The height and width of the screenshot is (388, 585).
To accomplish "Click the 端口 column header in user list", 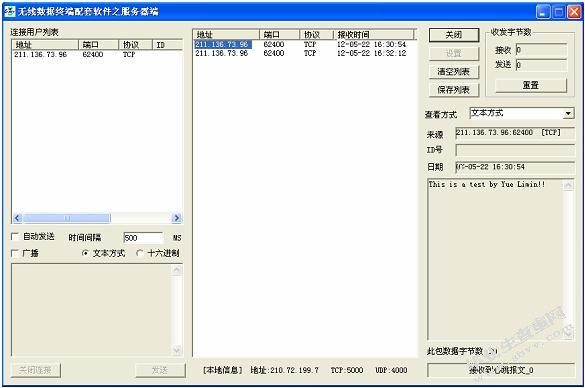I will tap(98, 45).
